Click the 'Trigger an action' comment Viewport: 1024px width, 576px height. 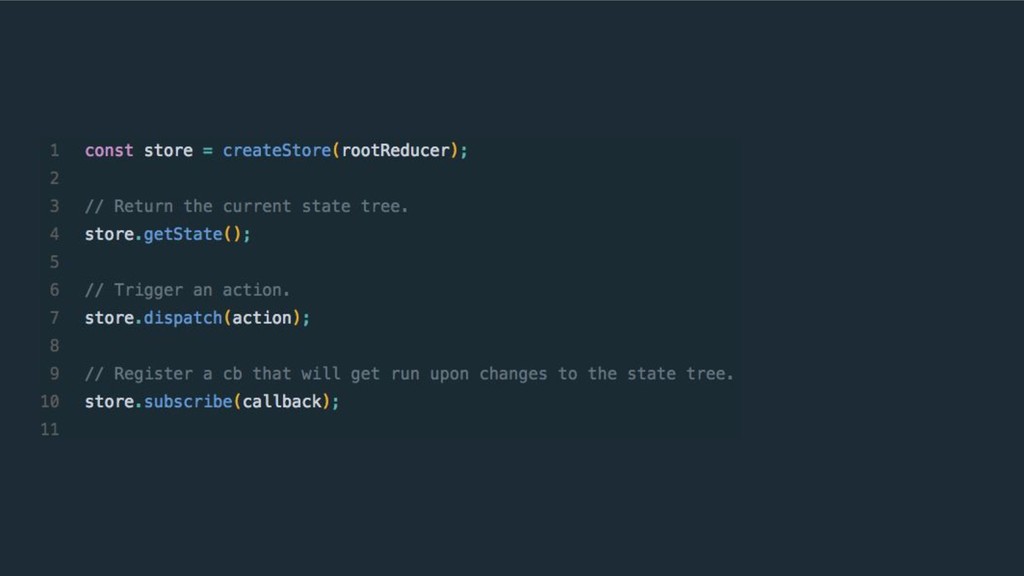(x=187, y=290)
